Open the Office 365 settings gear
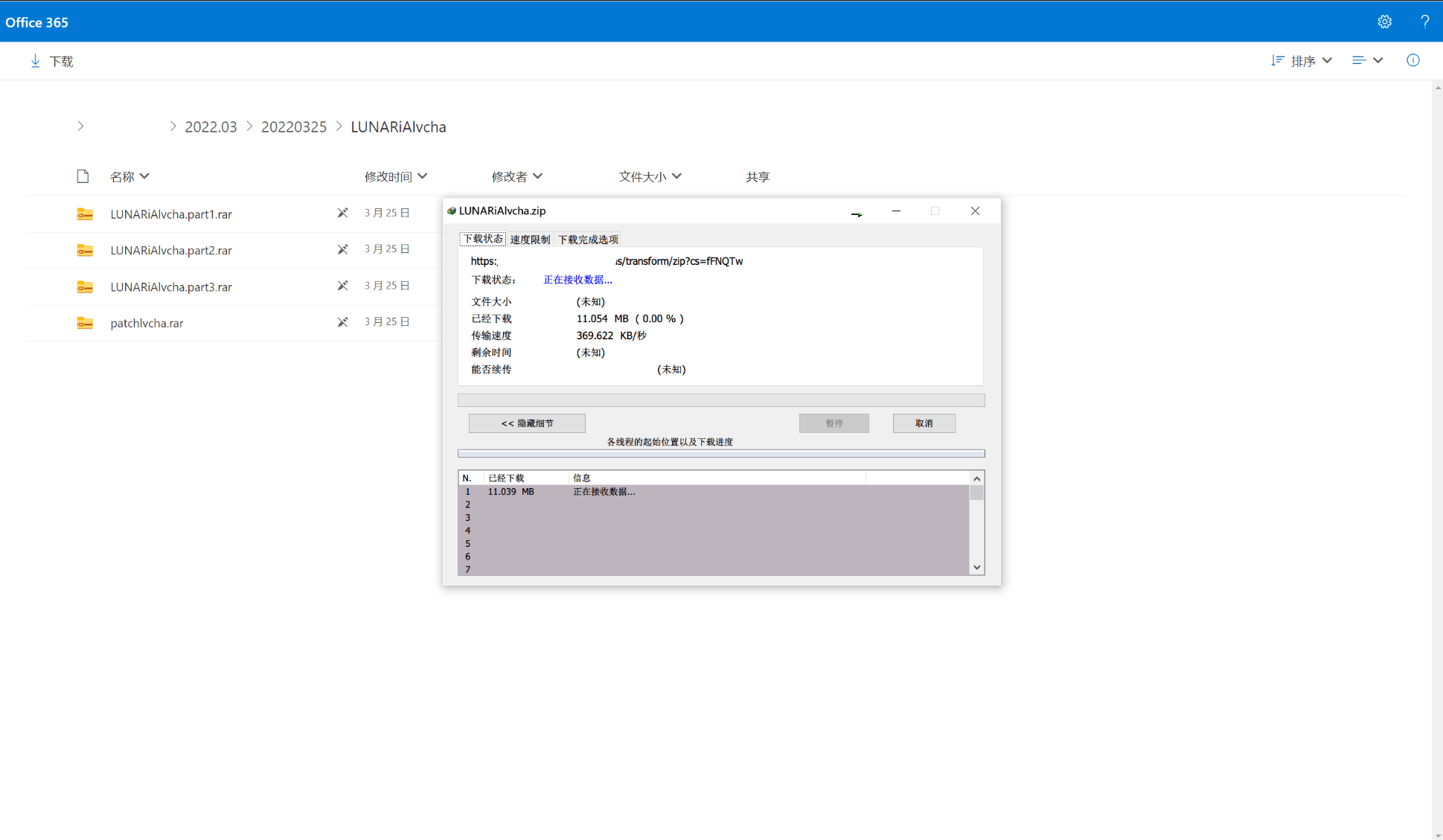1443x840 pixels. [x=1384, y=22]
